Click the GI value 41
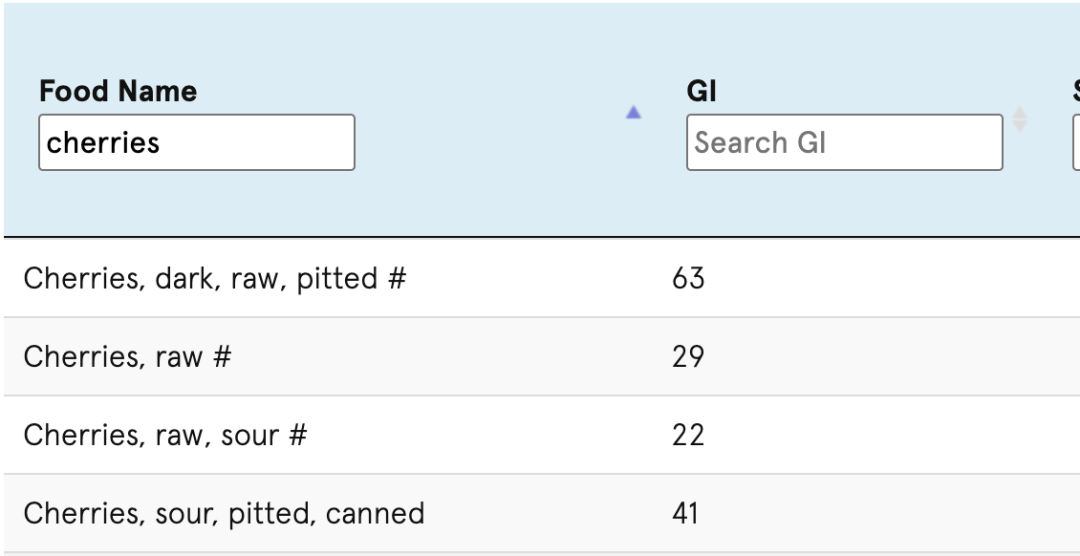The width and height of the screenshot is (1080, 556). (x=686, y=513)
